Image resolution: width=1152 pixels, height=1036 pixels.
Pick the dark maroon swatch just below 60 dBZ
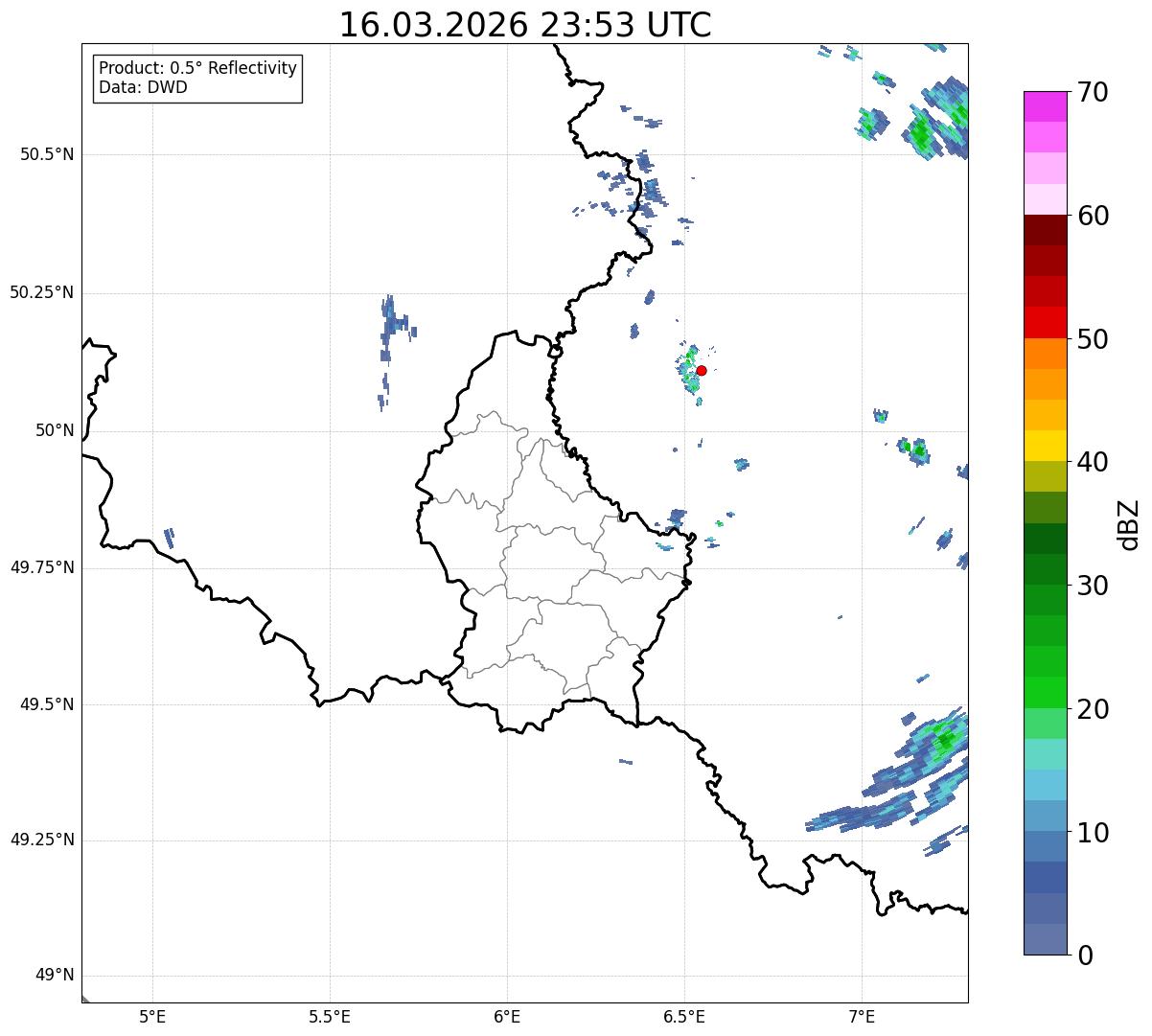(x=1045, y=231)
